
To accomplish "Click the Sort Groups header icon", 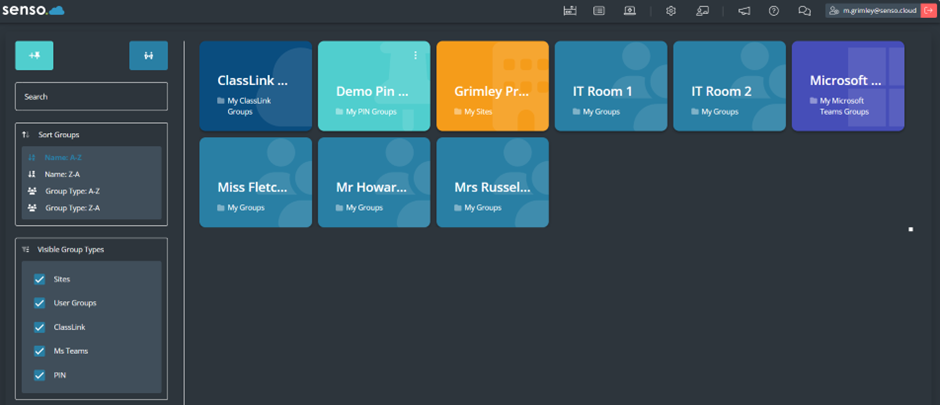I will (x=25, y=135).
